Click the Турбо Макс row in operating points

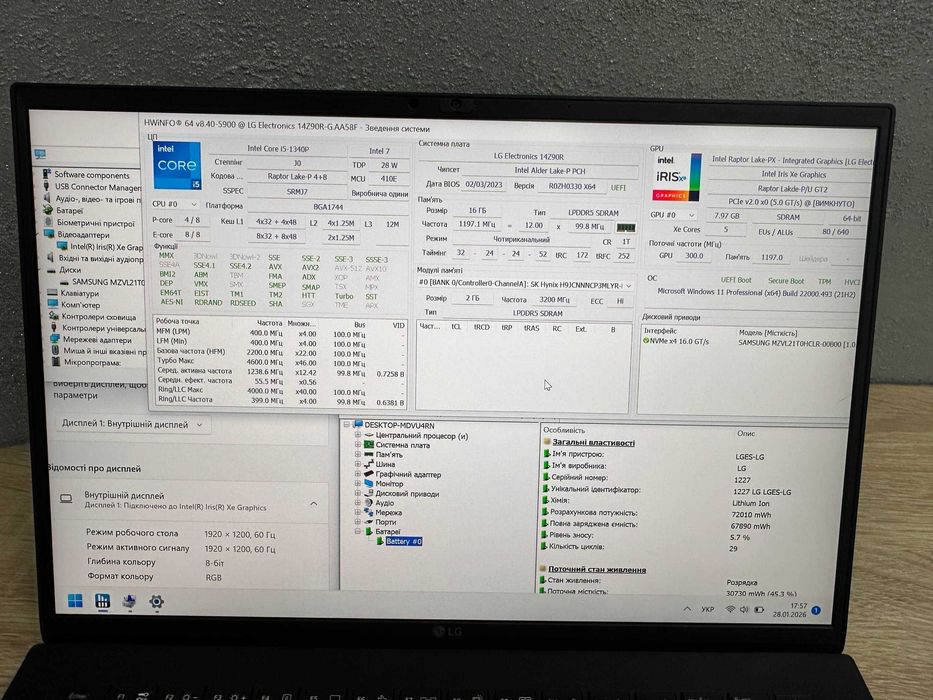click(280, 362)
